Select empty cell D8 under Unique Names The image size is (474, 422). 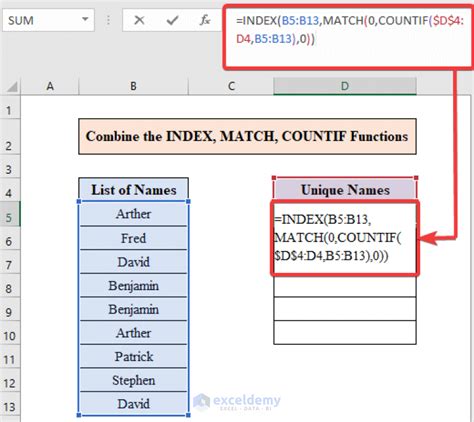(x=345, y=286)
